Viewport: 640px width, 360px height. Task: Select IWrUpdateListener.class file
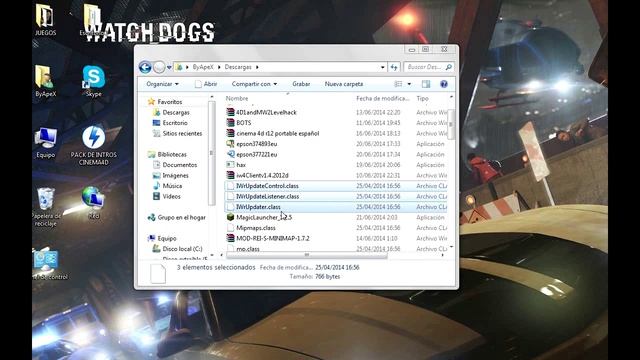coord(336,197)
